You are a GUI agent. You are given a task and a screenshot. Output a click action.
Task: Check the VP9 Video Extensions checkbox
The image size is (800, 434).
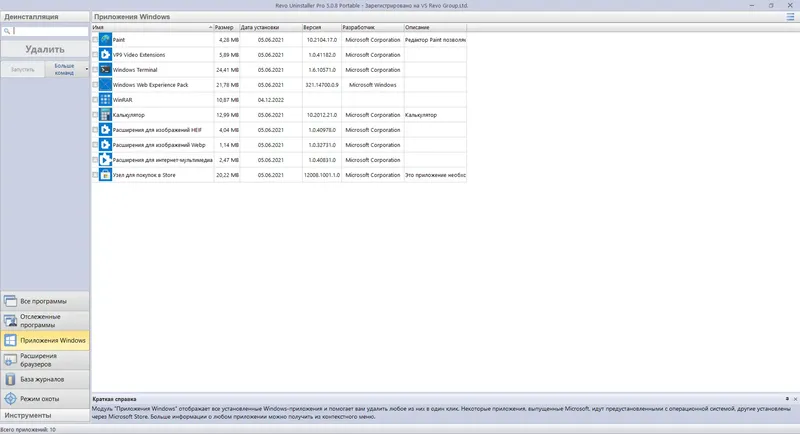[x=95, y=55]
